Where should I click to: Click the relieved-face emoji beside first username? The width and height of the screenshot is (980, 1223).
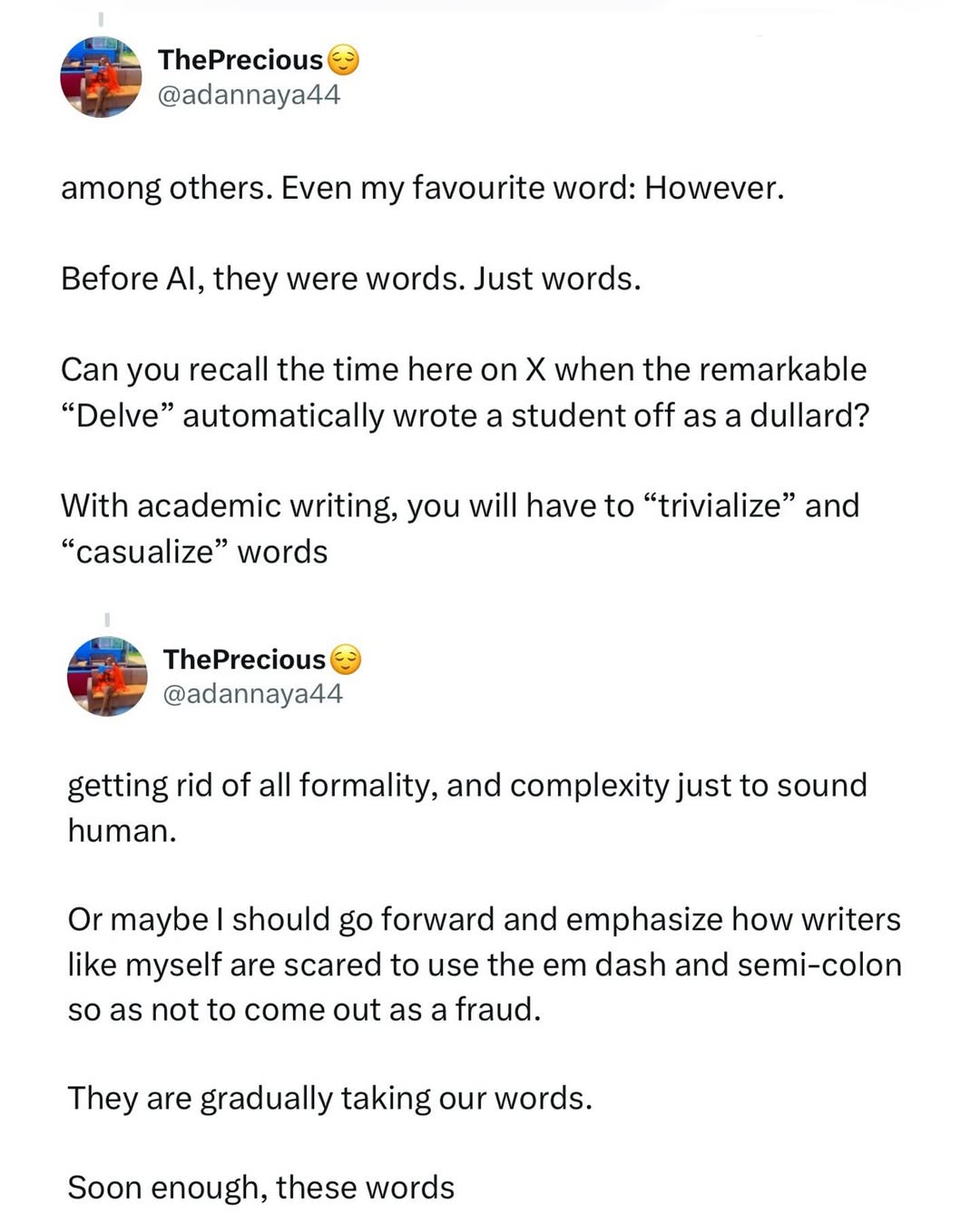(343, 60)
